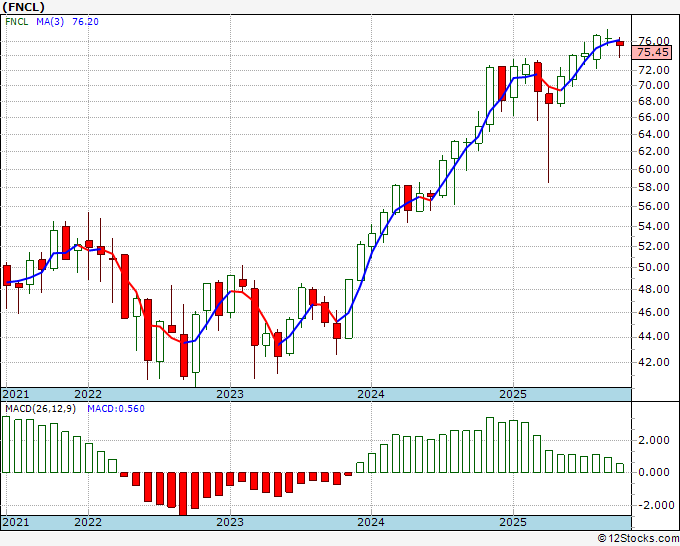Viewport: 680px width, 546px height.
Task: Click the 76.00 price axis label
Action: 654,41
